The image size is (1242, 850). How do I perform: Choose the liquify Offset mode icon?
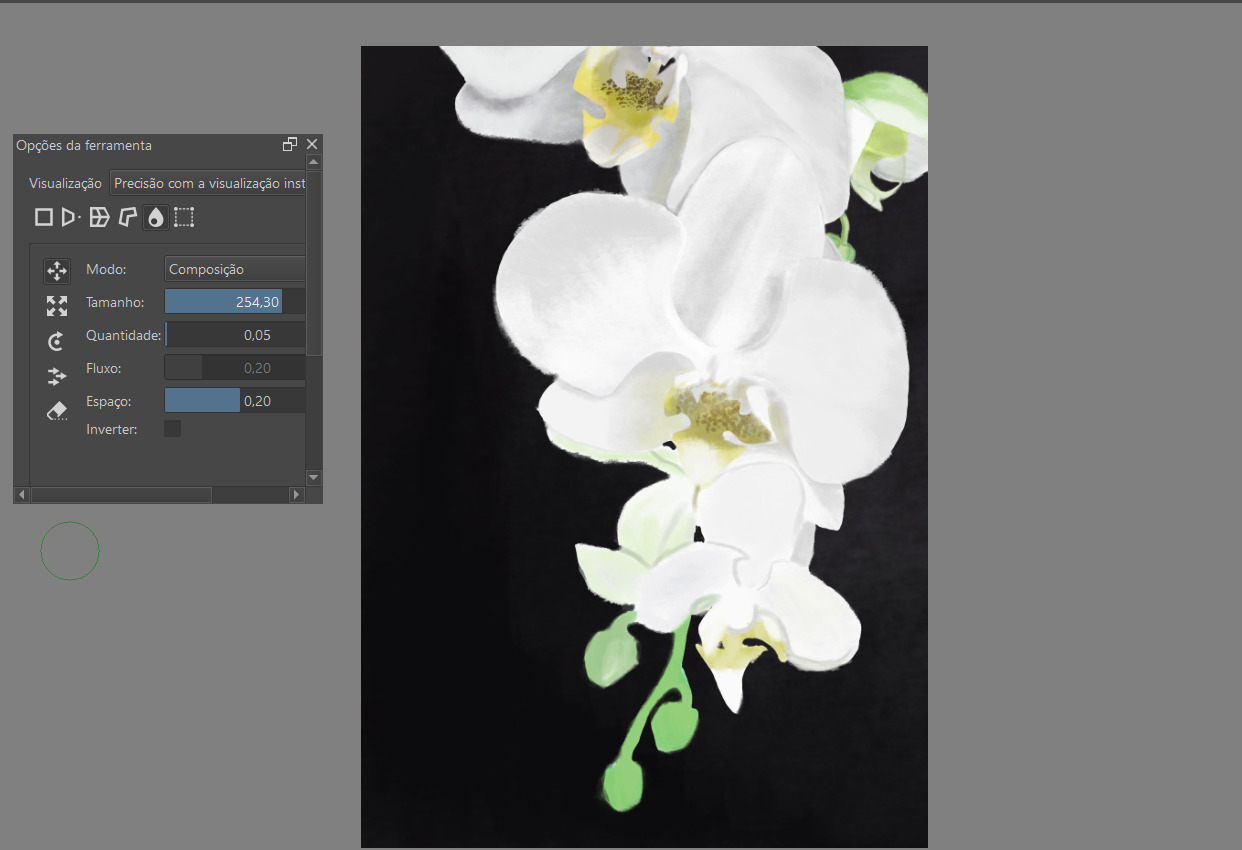[57, 376]
